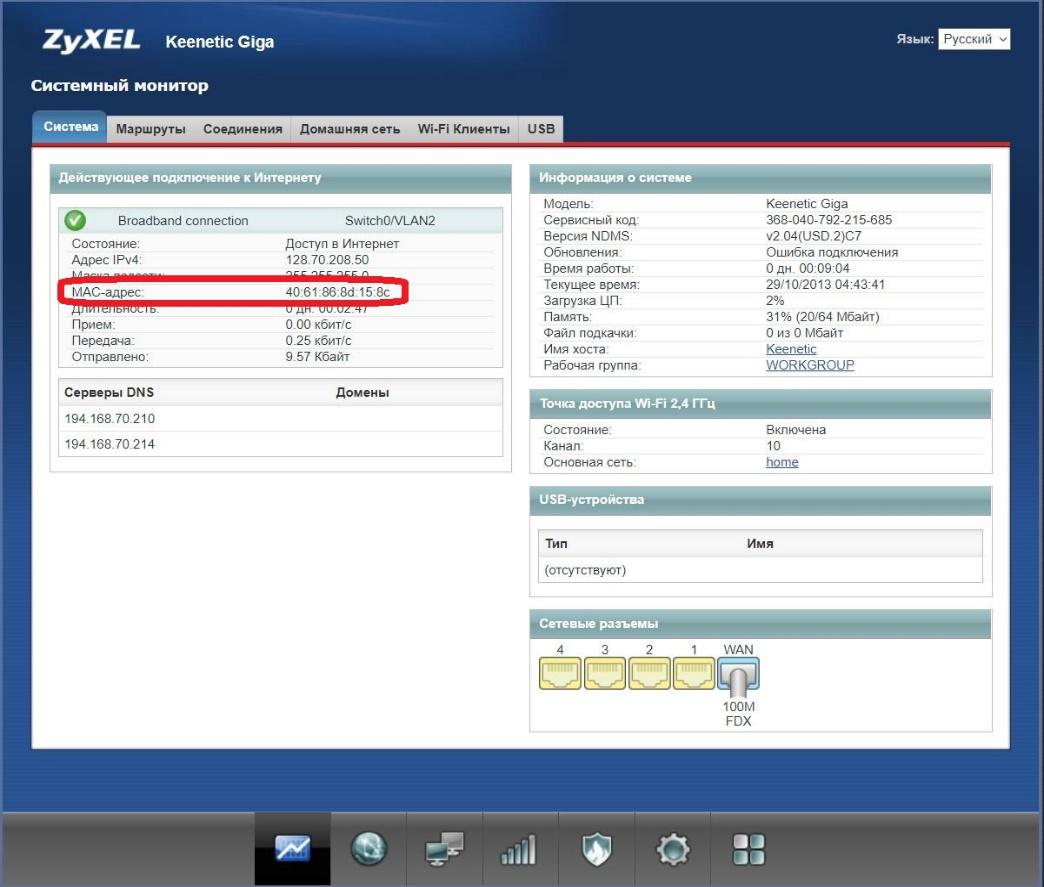
Task: Click the Включена Wi-Fi state value
Action: coord(796,430)
